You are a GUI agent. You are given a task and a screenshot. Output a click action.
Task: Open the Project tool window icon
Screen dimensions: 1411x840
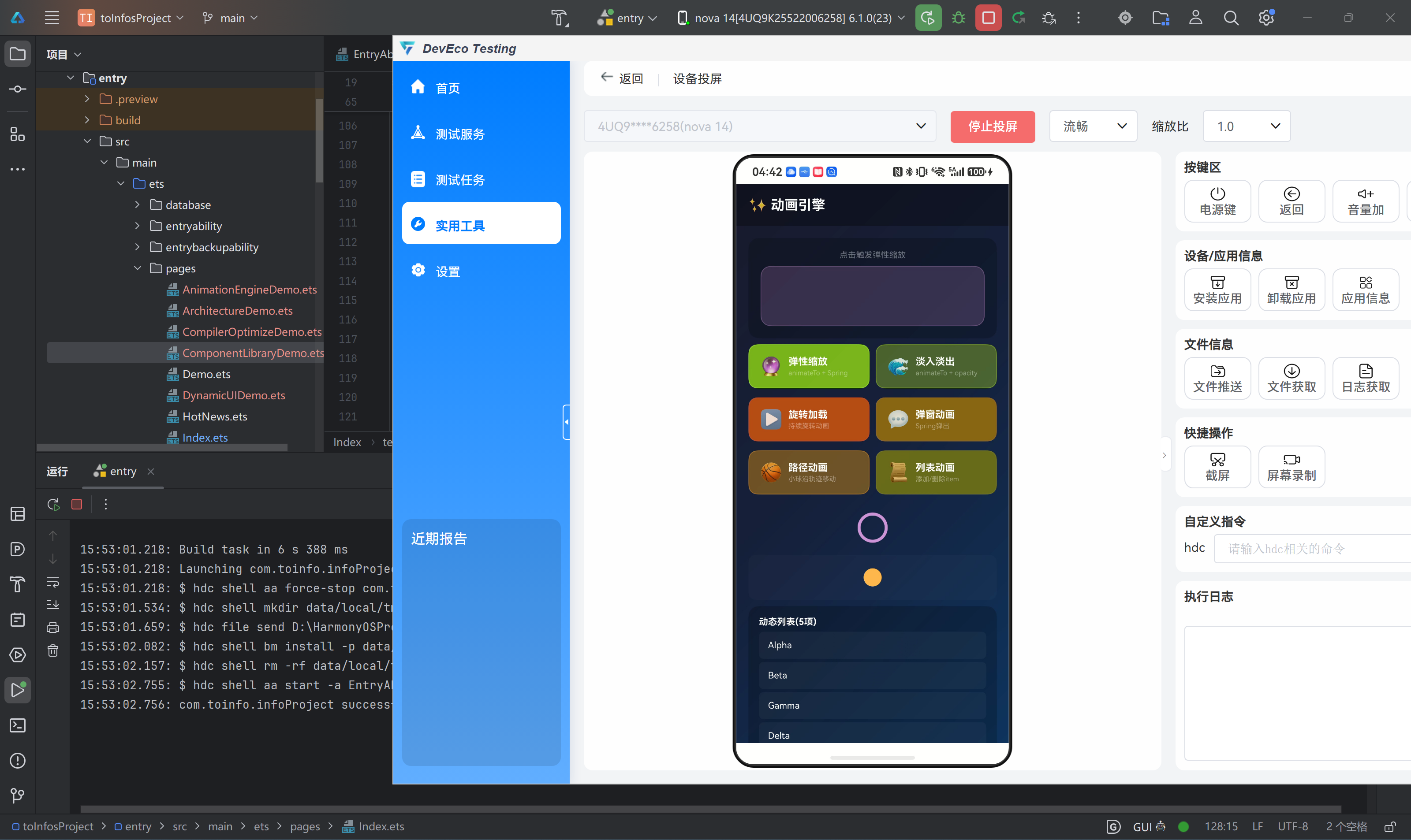[18, 54]
